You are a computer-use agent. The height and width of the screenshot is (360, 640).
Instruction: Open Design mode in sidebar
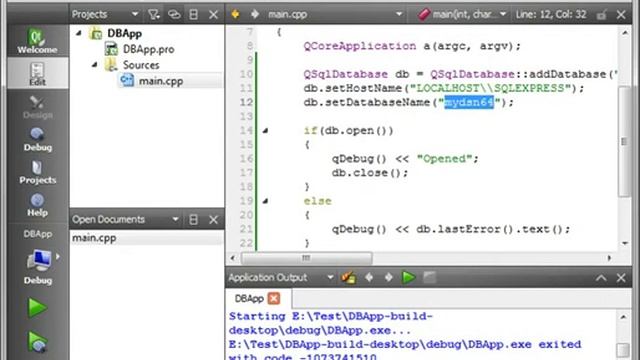coord(37,107)
